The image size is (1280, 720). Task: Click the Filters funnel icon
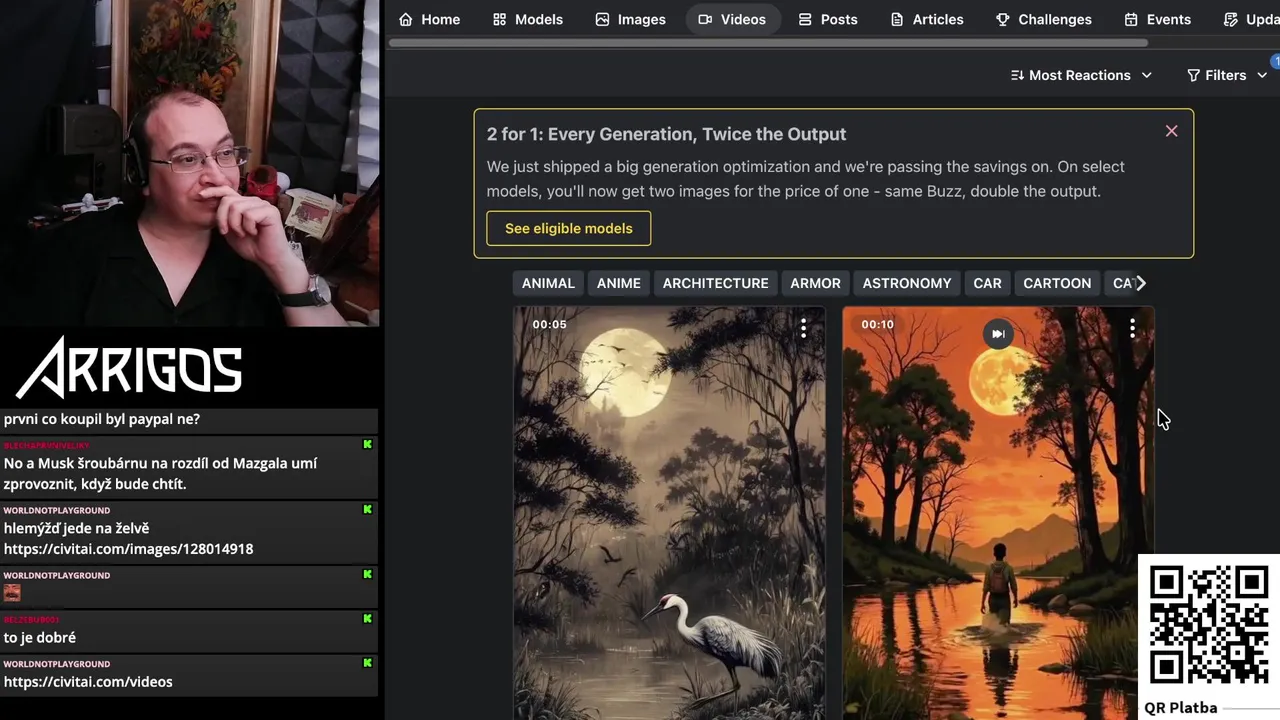(x=1193, y=75)
